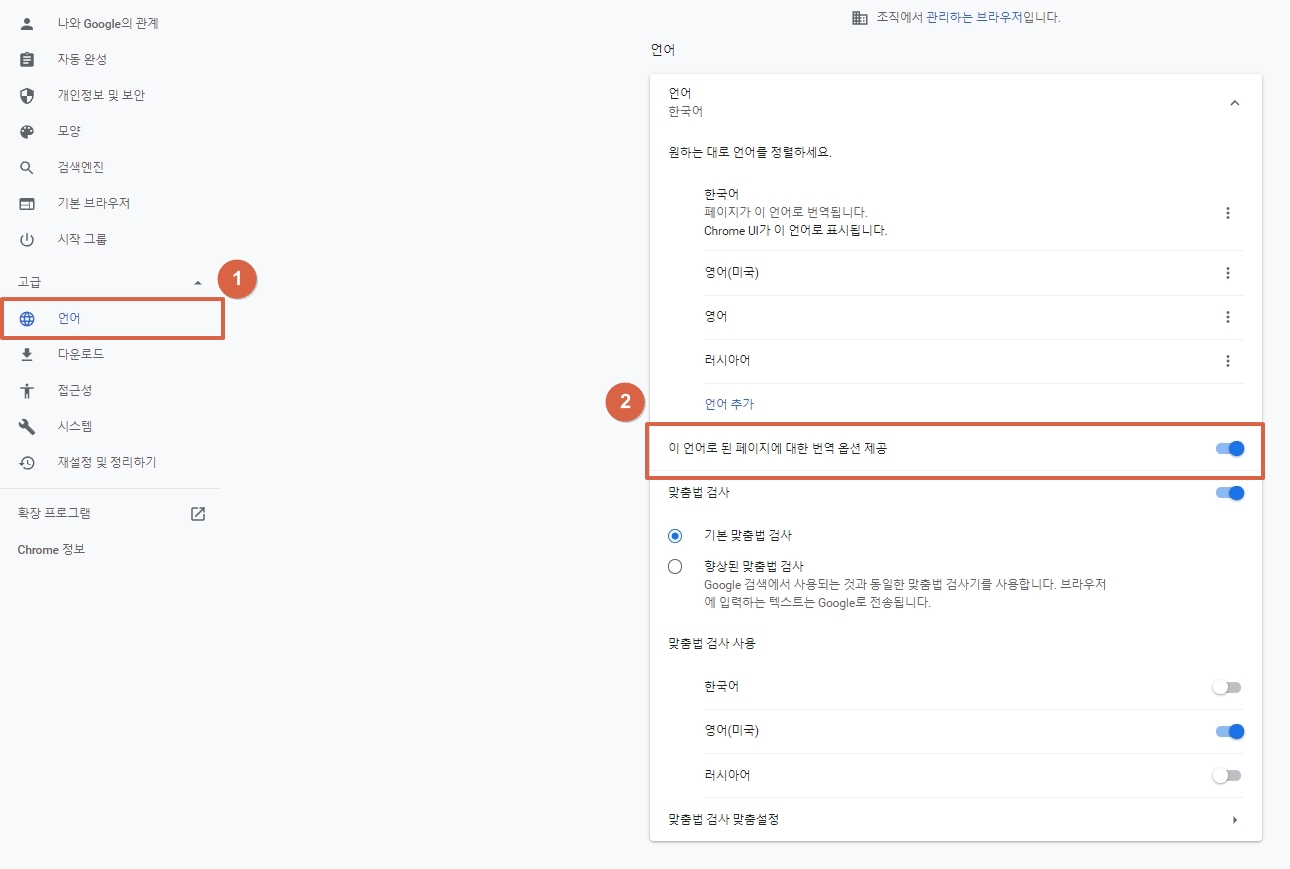Disable spell check for 영어(미국)
This screenshot has width=1290, height=869.
(x=1230, y=731)
